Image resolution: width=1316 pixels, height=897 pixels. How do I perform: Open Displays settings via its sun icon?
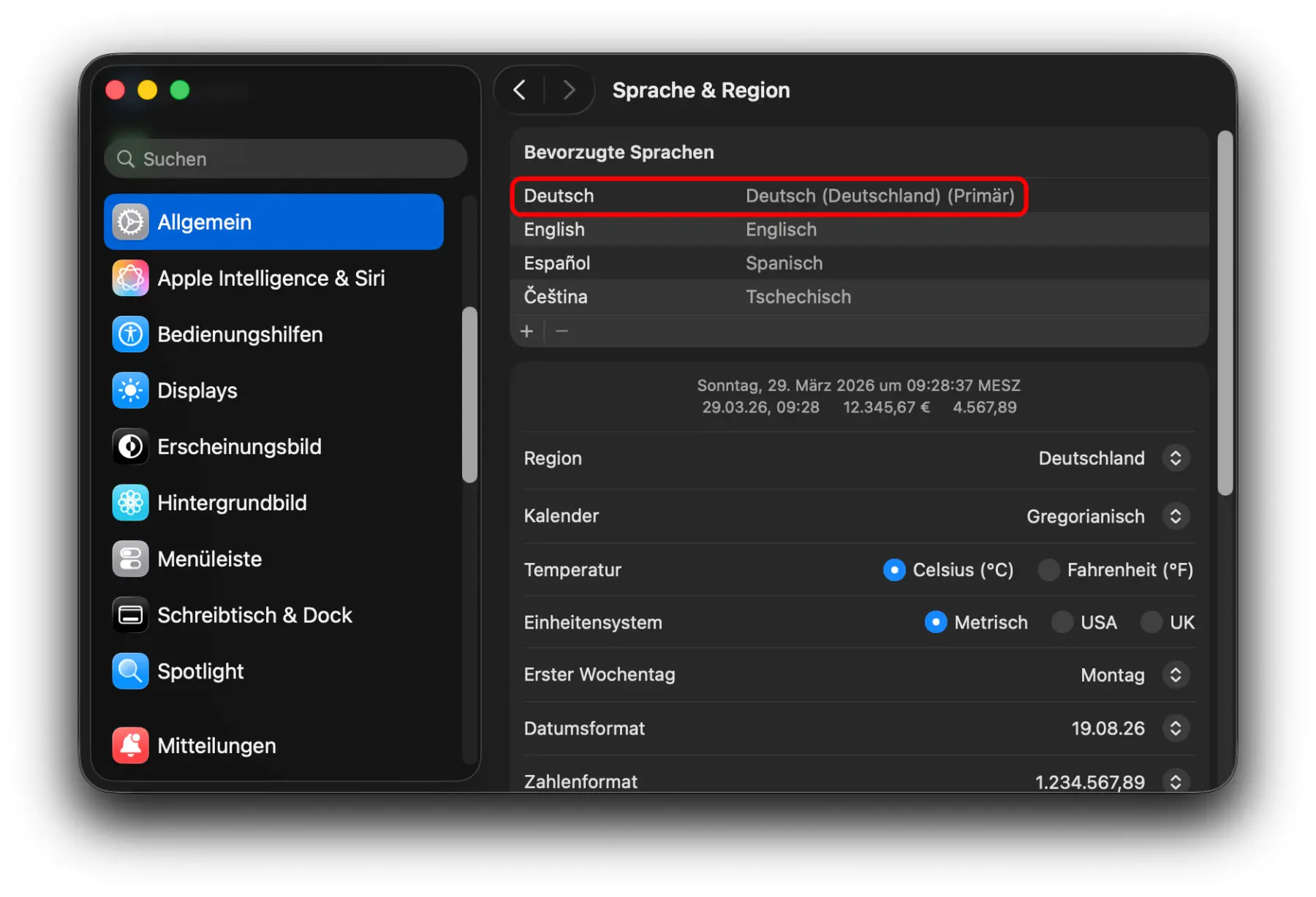coord(130,391)
